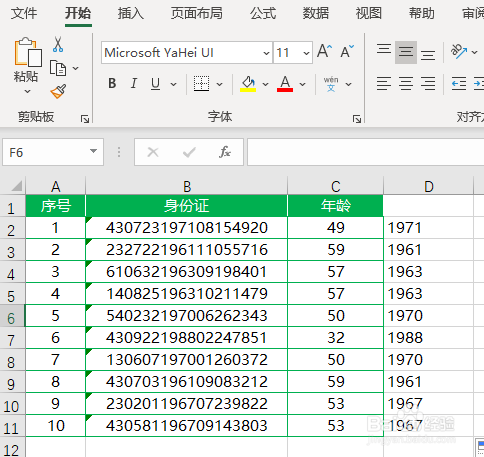Click the Borders icon
This screenshot has width=484, height=457.
coord(202,84)
